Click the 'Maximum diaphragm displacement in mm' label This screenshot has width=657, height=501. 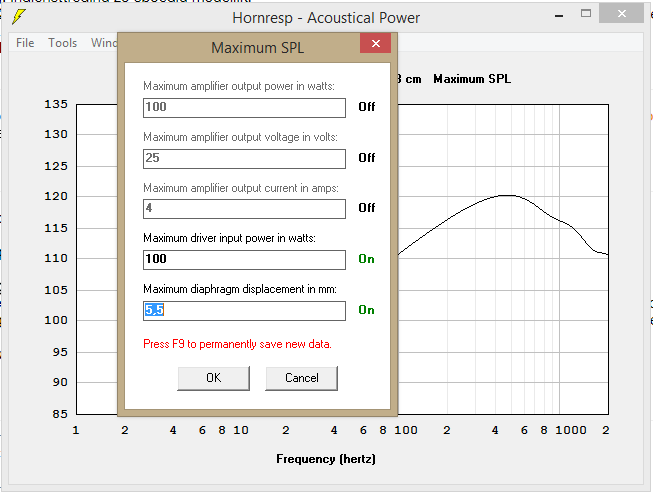pyautogui.click(x=240, y=289)
